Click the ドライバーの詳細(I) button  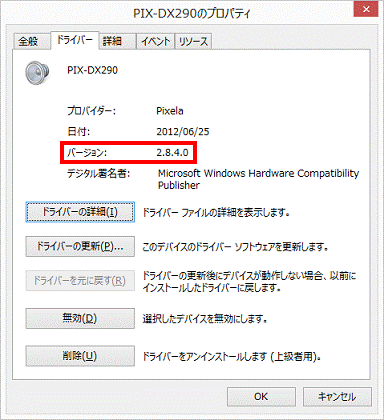click(x=80, y=212)
